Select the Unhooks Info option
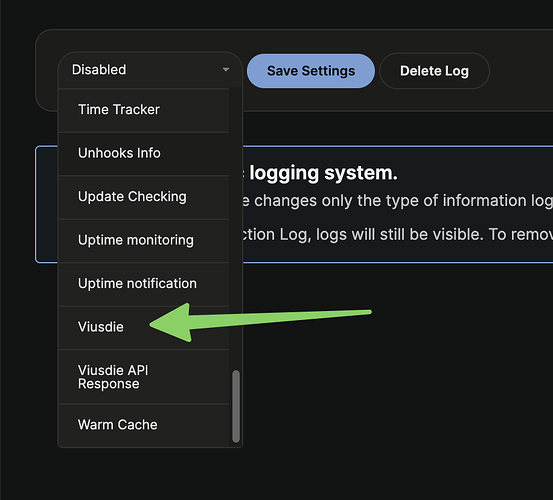Screen dimensions: 553x500 pos(144,154)
